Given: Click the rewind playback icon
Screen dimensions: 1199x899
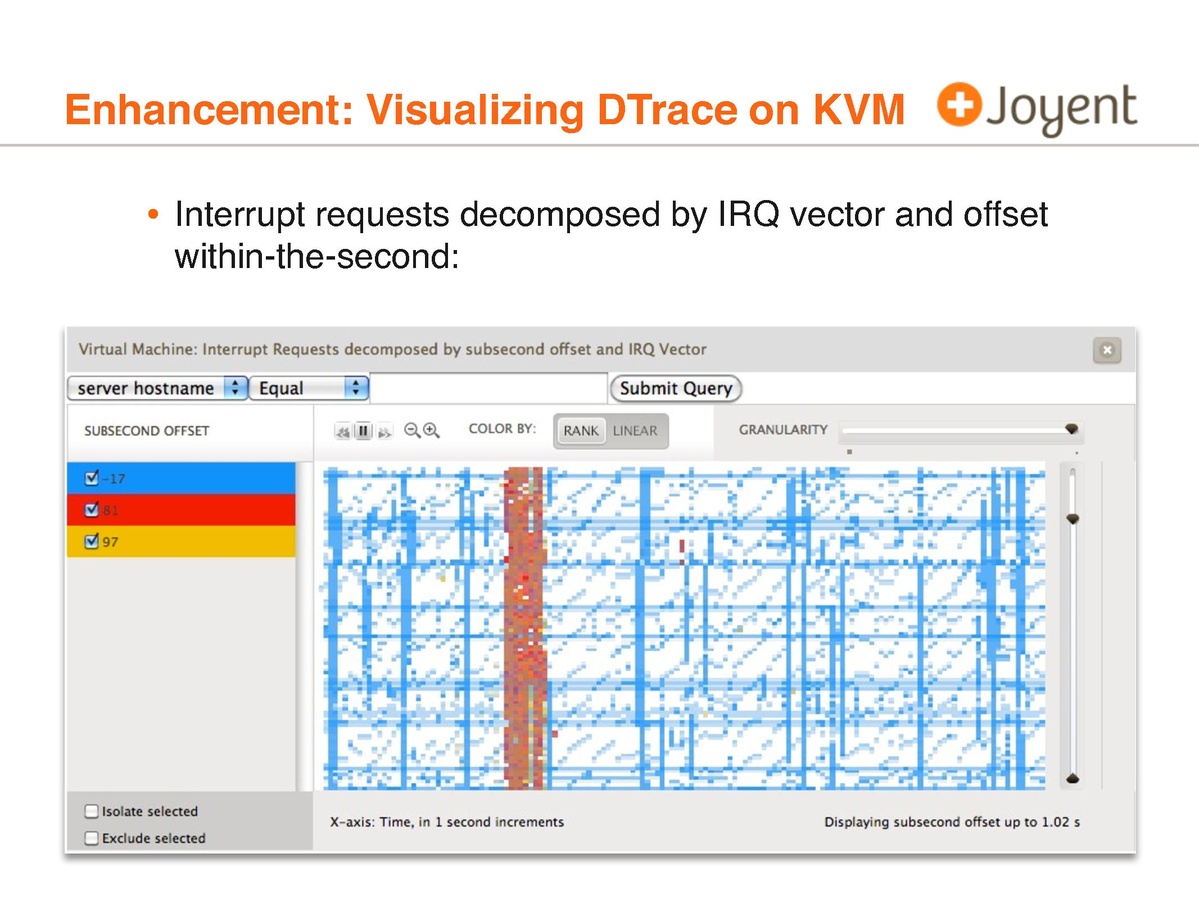Looking at the screenshot, I should point(343,431).
